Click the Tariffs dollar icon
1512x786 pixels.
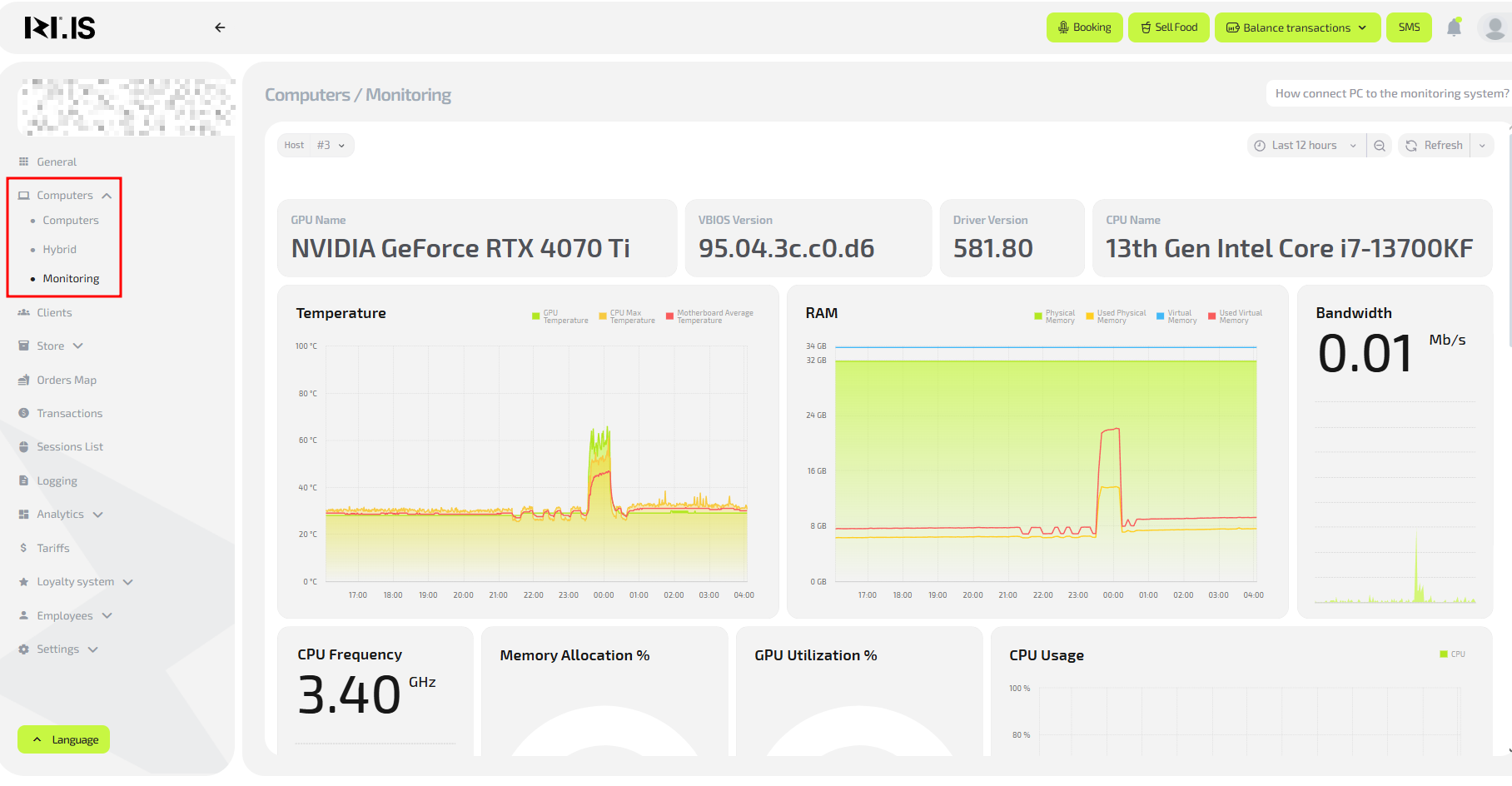(24, 548)
